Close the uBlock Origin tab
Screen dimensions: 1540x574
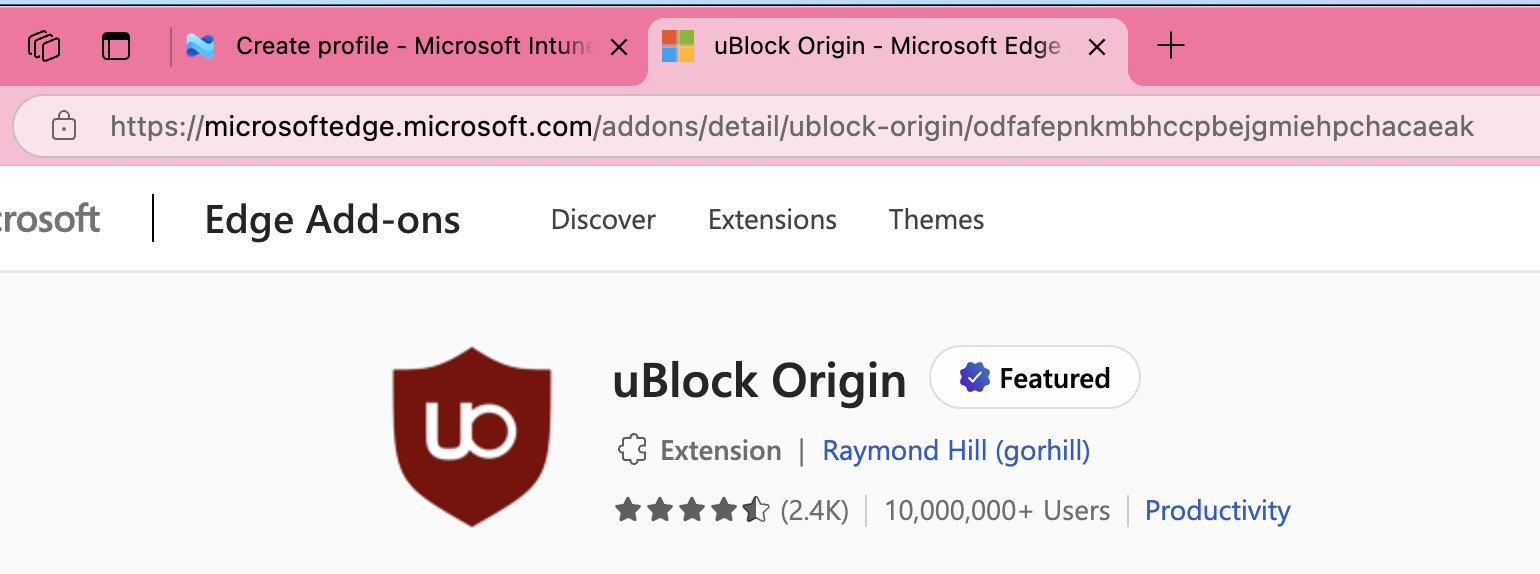1097,47
